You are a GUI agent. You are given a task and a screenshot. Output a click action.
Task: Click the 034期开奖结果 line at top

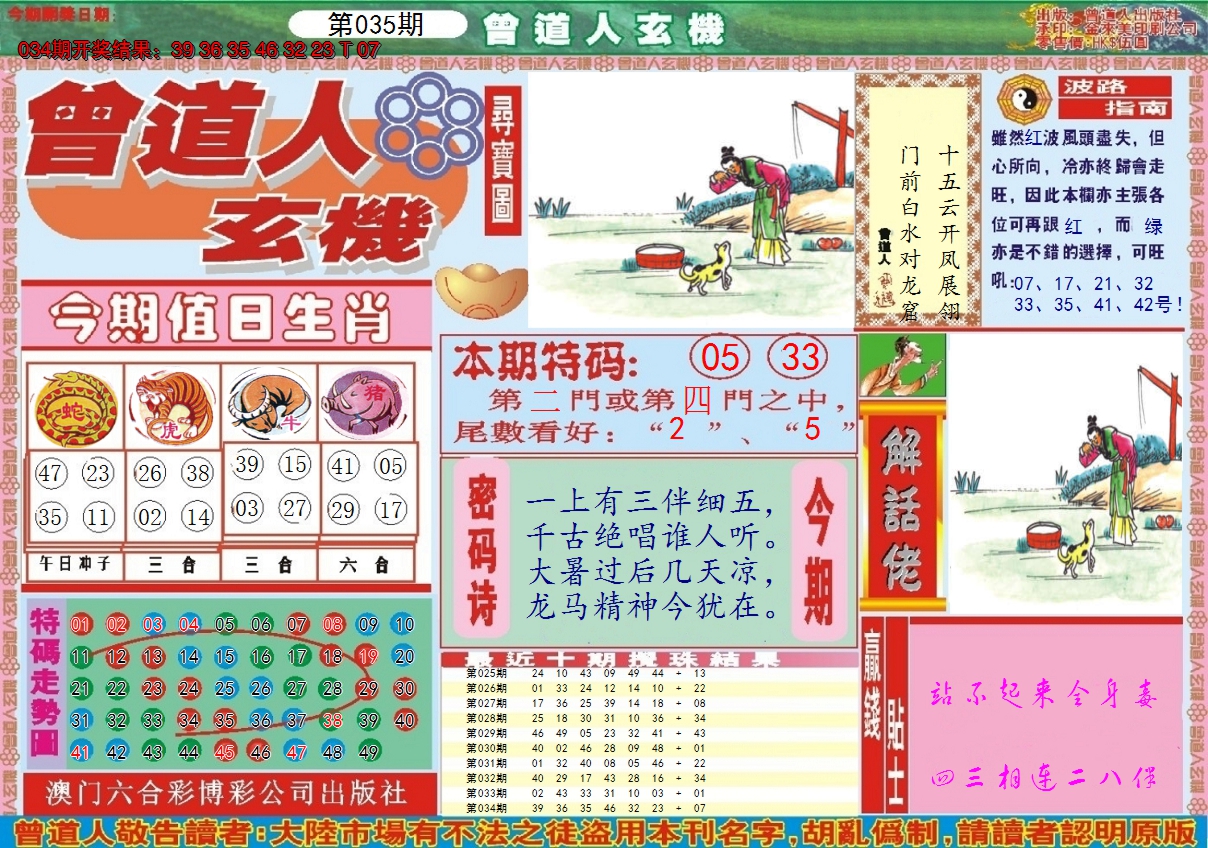199,50
